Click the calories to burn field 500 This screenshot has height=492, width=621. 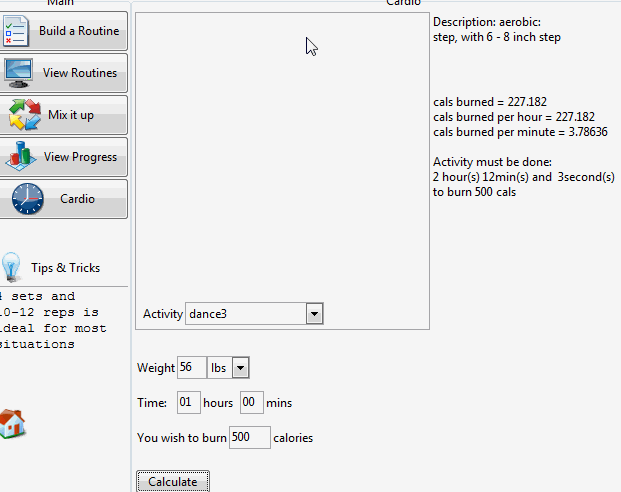tap(250, 437)
